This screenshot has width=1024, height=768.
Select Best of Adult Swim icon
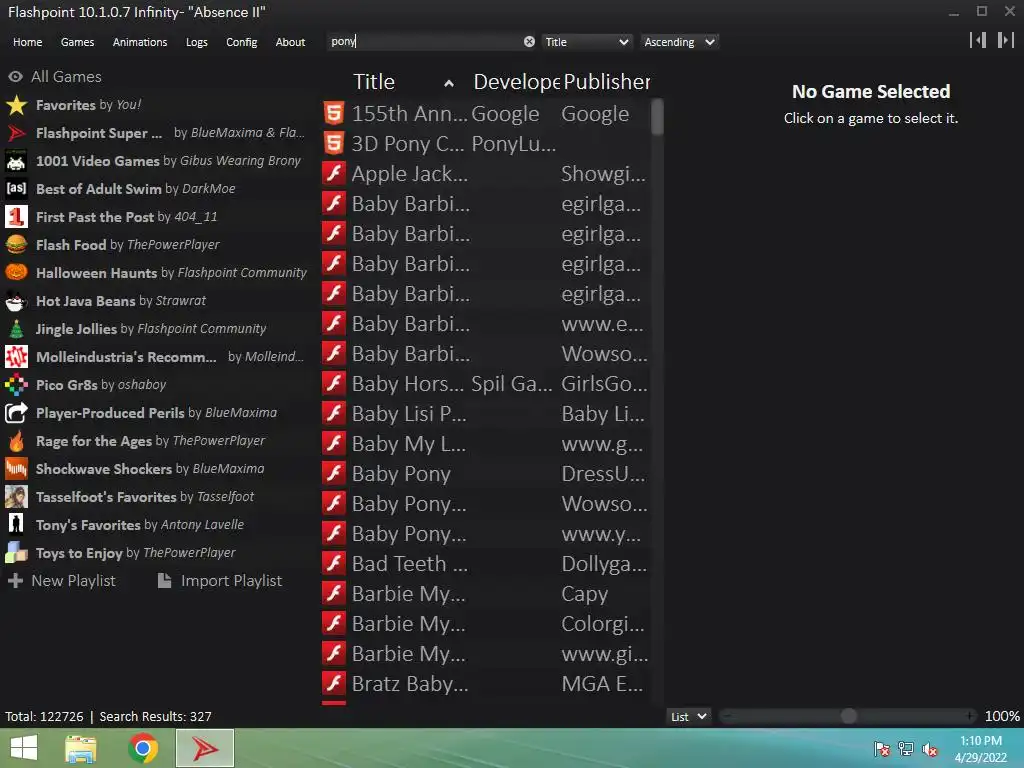click(16, 189)
